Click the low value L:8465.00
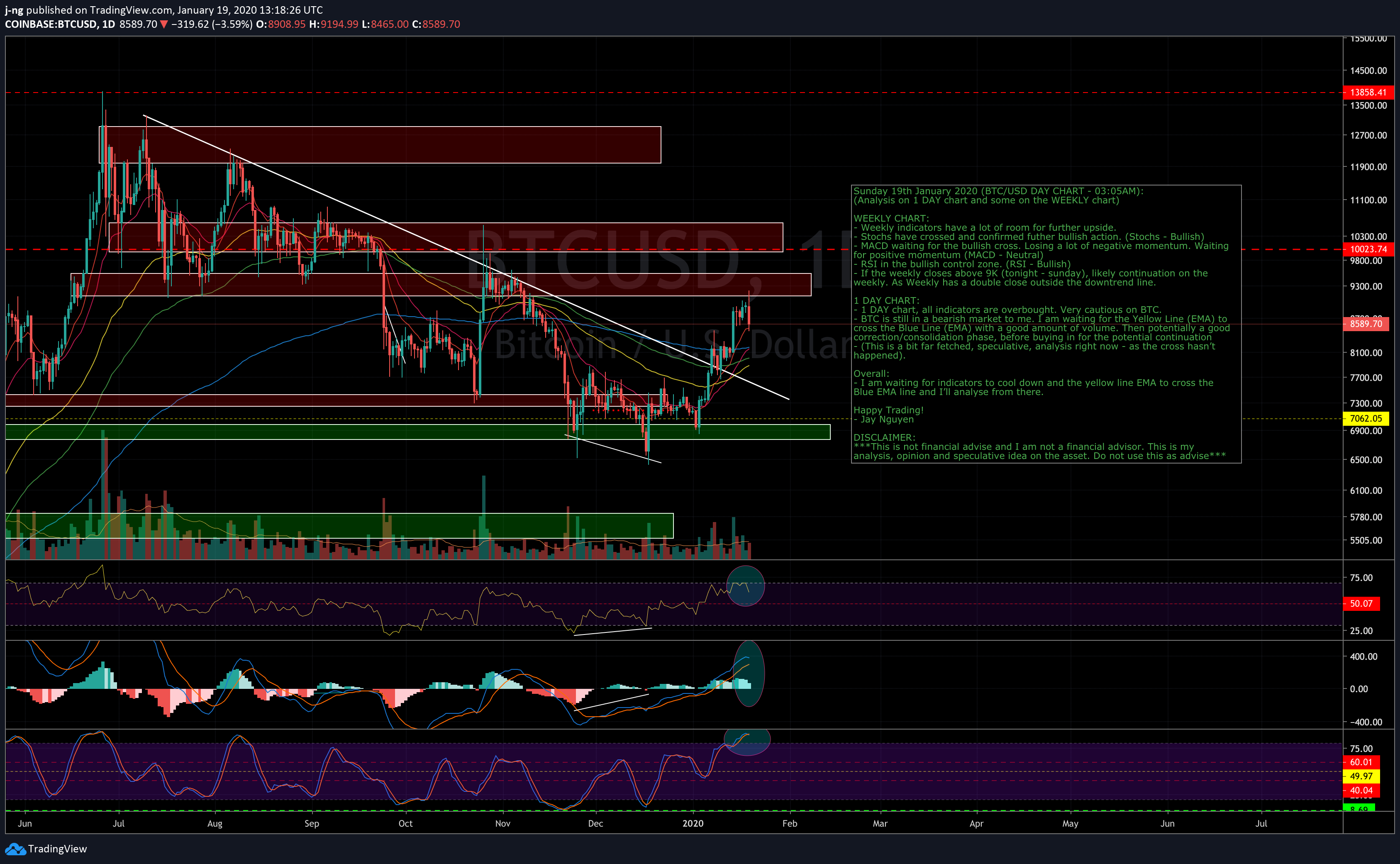 coord(385,24)
